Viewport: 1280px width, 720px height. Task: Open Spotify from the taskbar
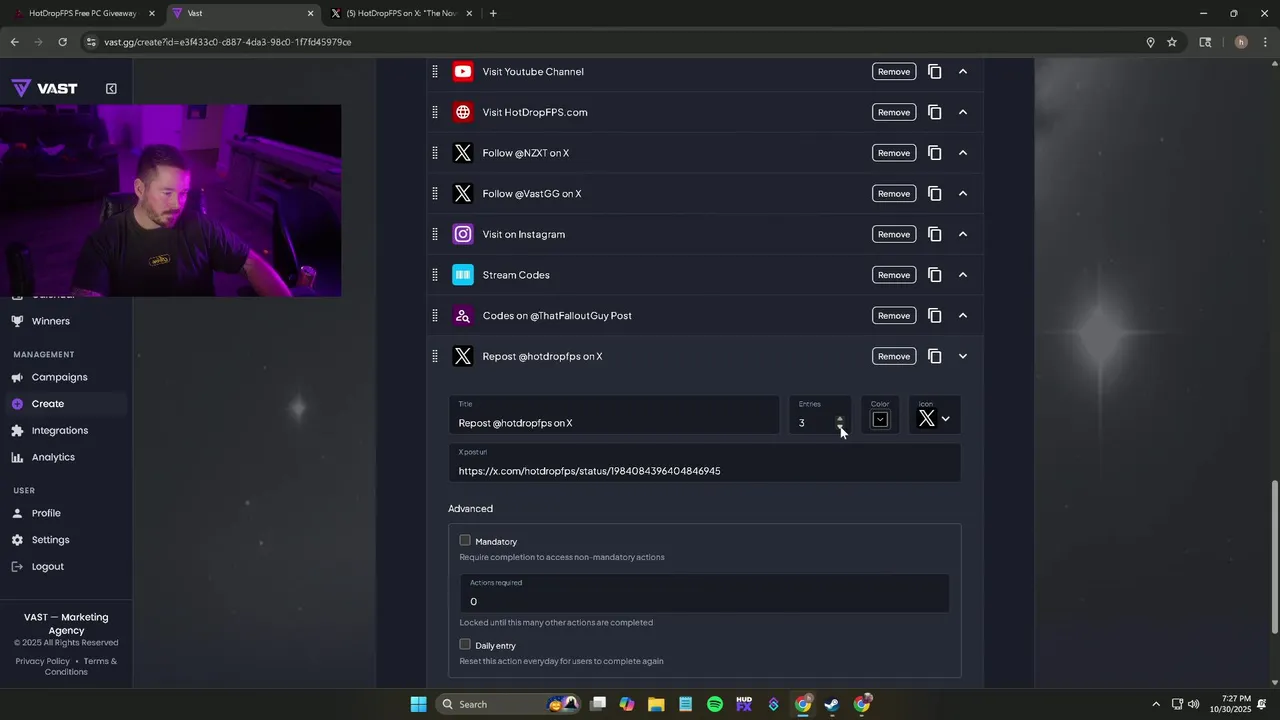(715, 704)
